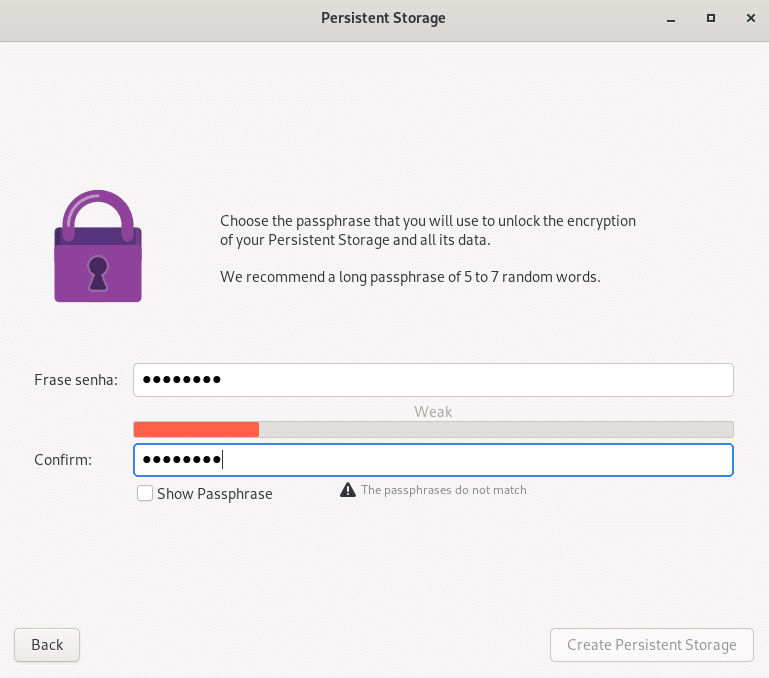The height and width of the screenshot is (678, 769).
Task: Focus the Frase senha passphrase field
Action: [x=433, y=380]
